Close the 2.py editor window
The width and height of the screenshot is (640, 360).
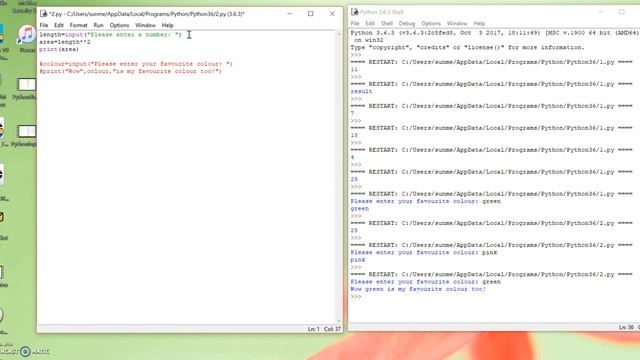tap(332, 13)
